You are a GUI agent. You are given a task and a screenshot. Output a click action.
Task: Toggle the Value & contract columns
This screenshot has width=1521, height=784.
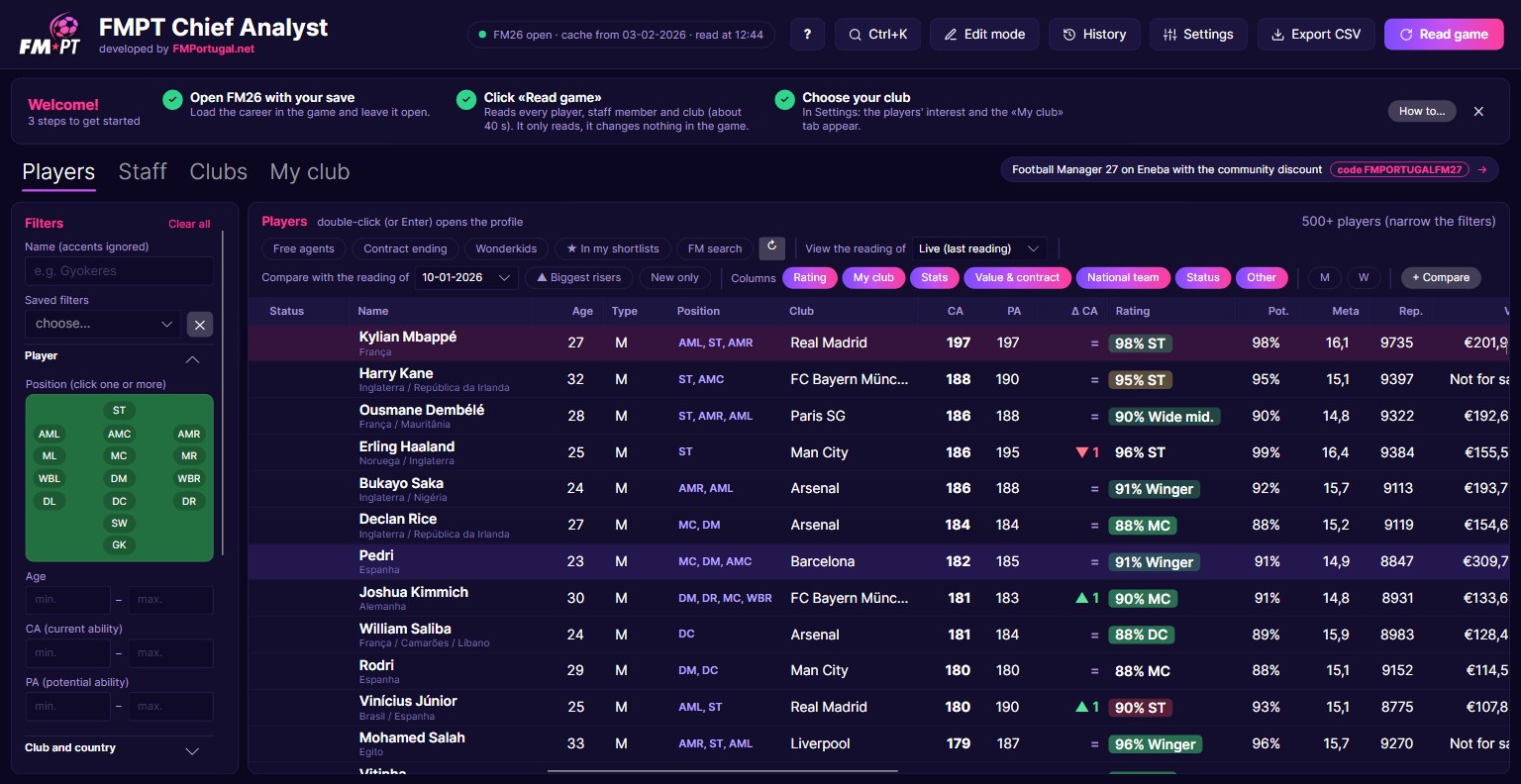click(1017, 278)
